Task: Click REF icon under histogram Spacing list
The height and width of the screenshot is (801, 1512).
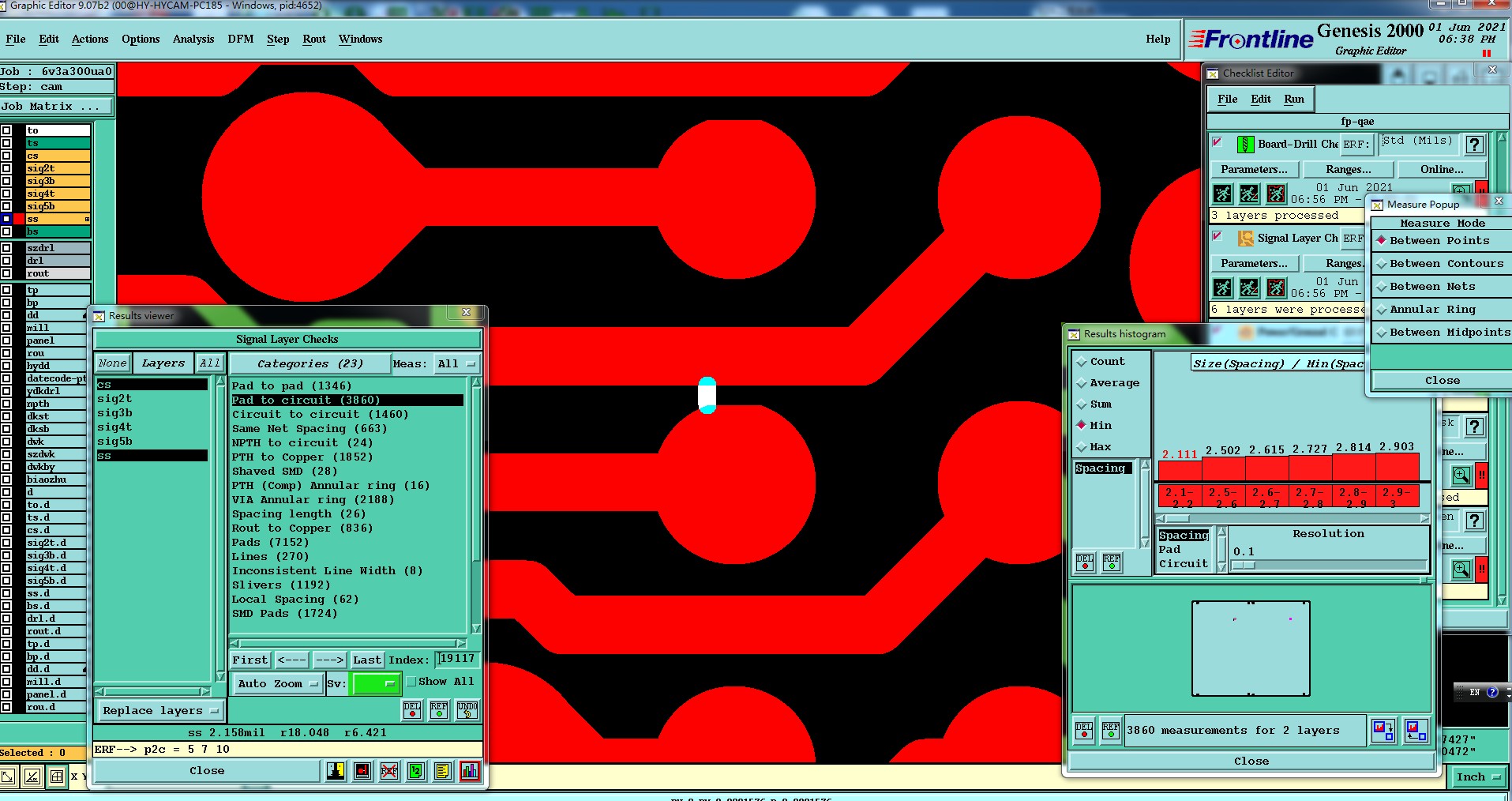Action: pos(1112,562)
